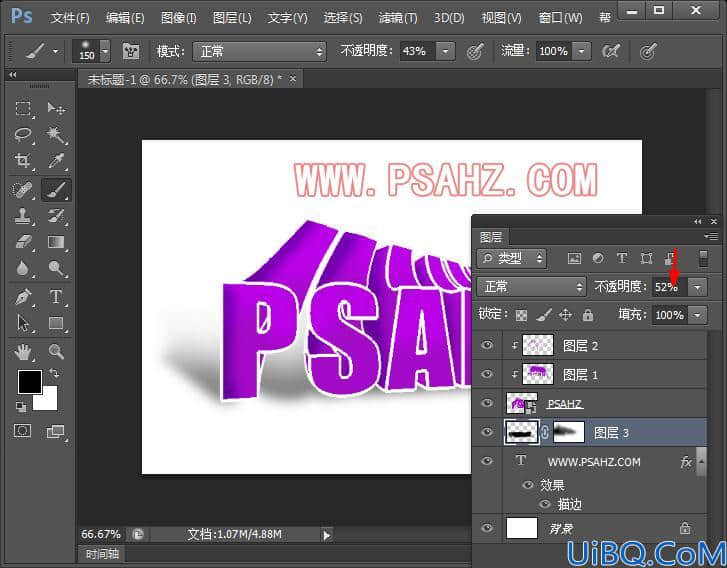This screenshot has width=727, height=568.
Task: Select the Pen tool
Action: [23, 297]
